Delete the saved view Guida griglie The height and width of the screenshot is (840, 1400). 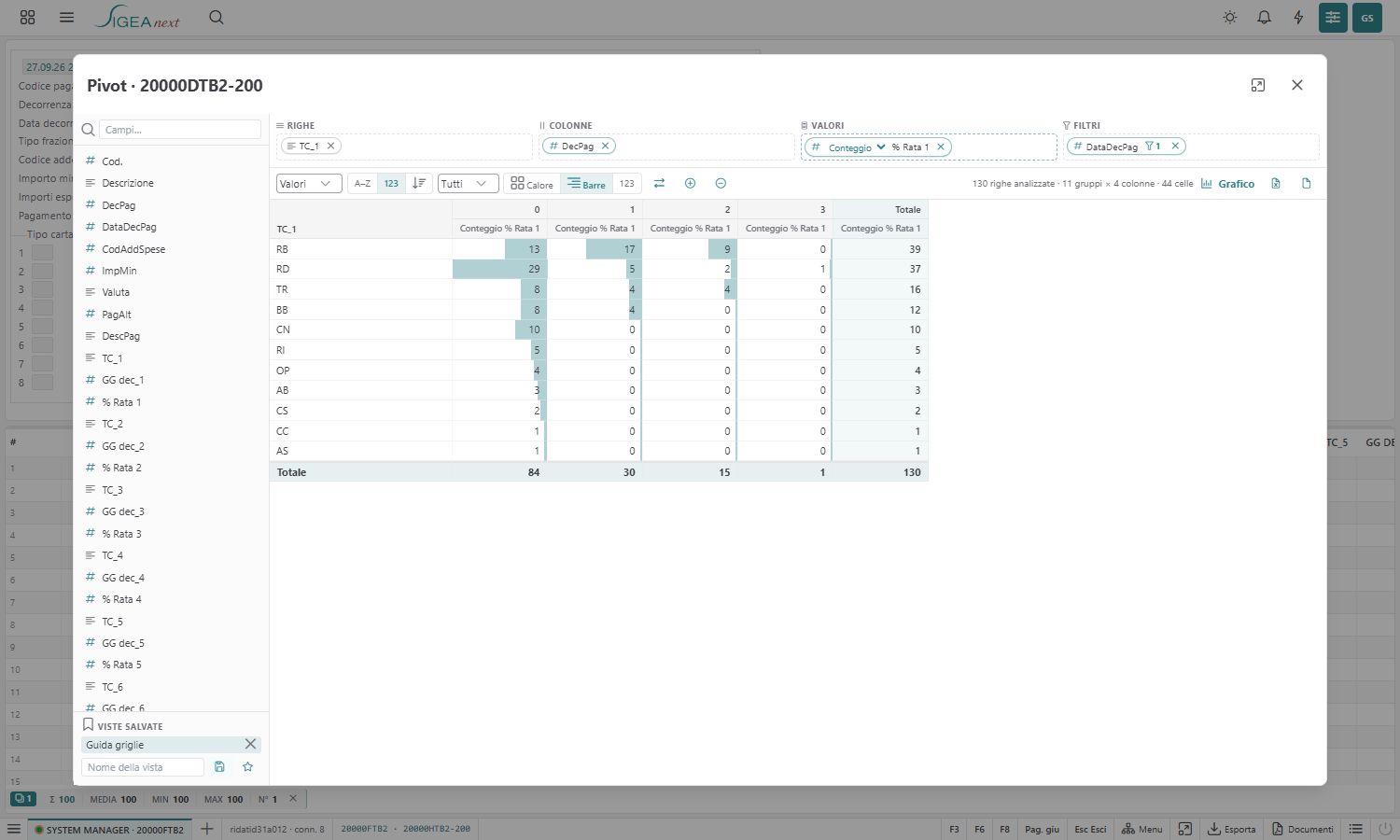pos(250,745)
